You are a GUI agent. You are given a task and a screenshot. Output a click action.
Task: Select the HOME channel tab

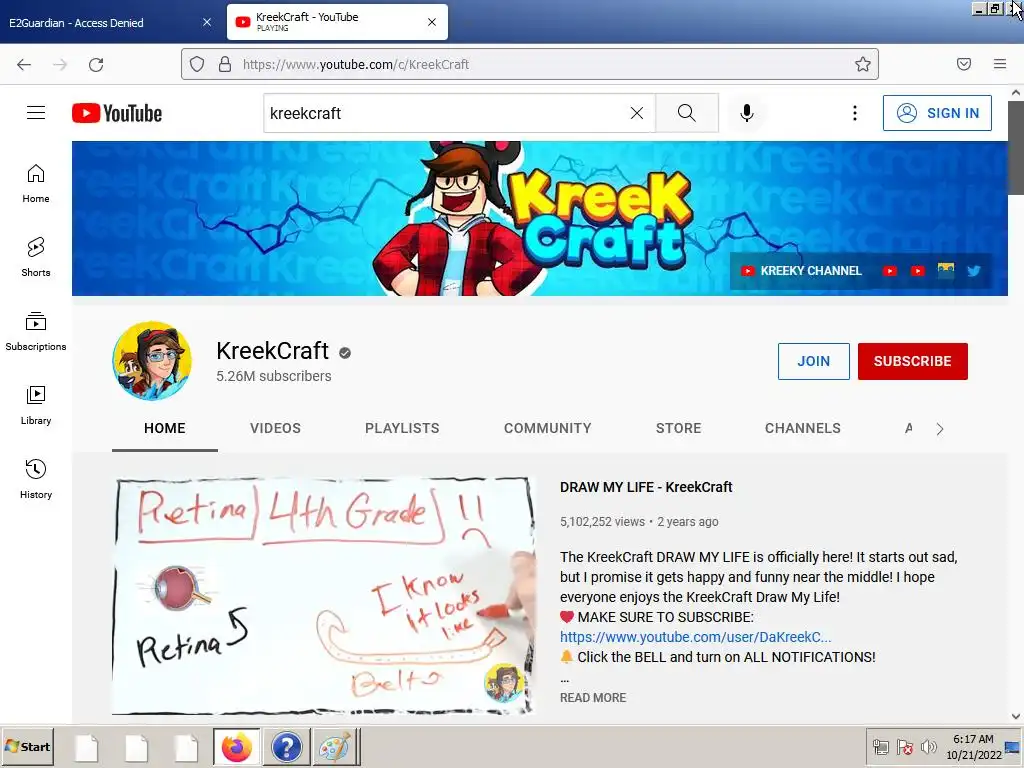coord(165,428)
